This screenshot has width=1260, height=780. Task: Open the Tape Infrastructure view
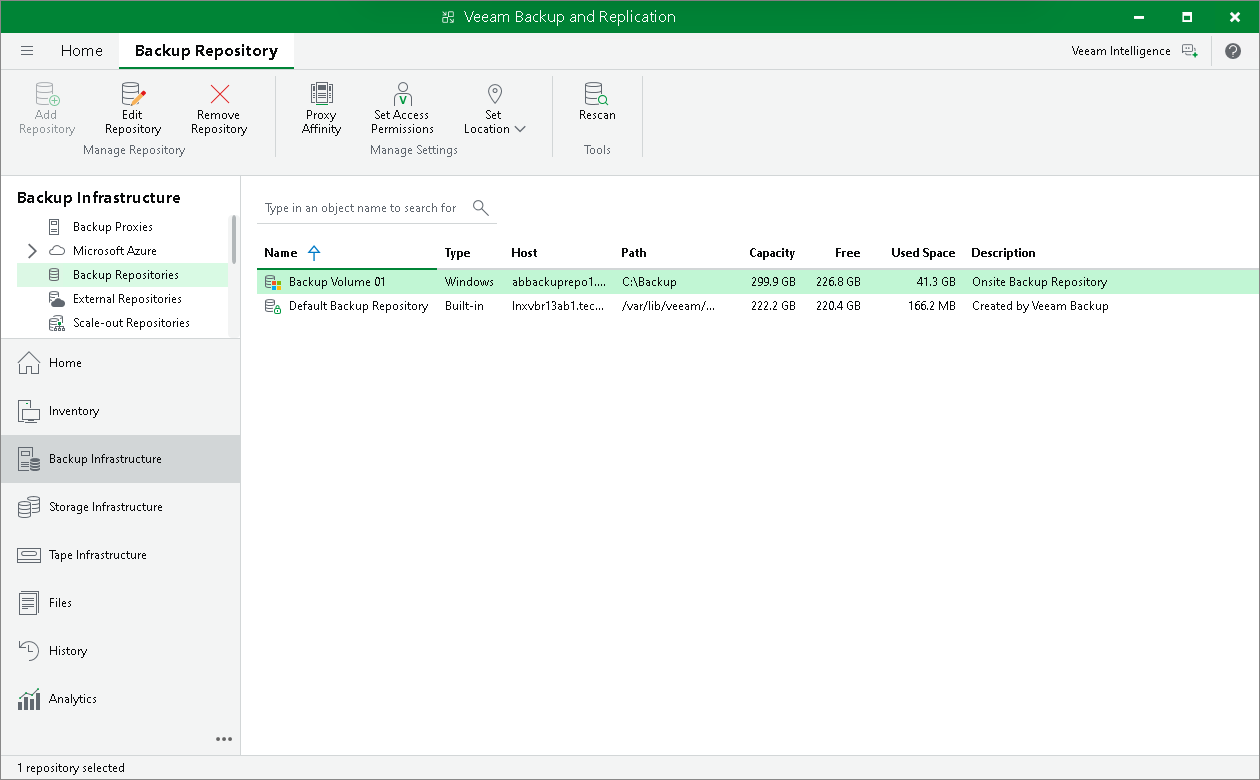tap(120, 555)
